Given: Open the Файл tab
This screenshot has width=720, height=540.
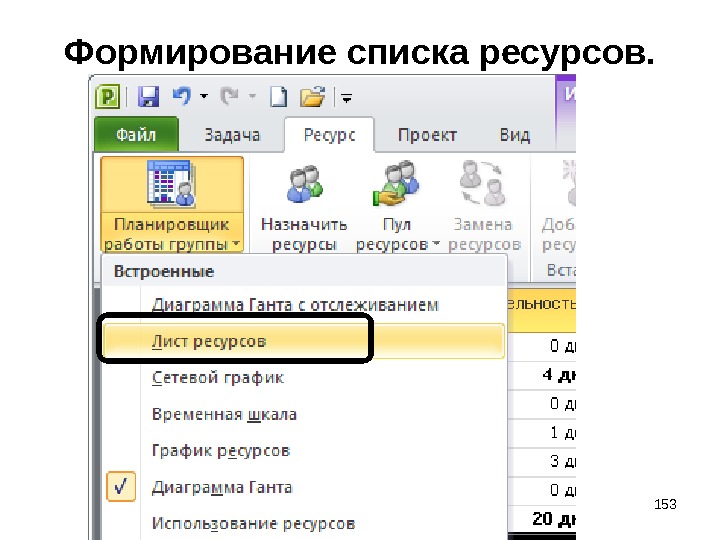Looking at the screenshot, I should 136,135.
